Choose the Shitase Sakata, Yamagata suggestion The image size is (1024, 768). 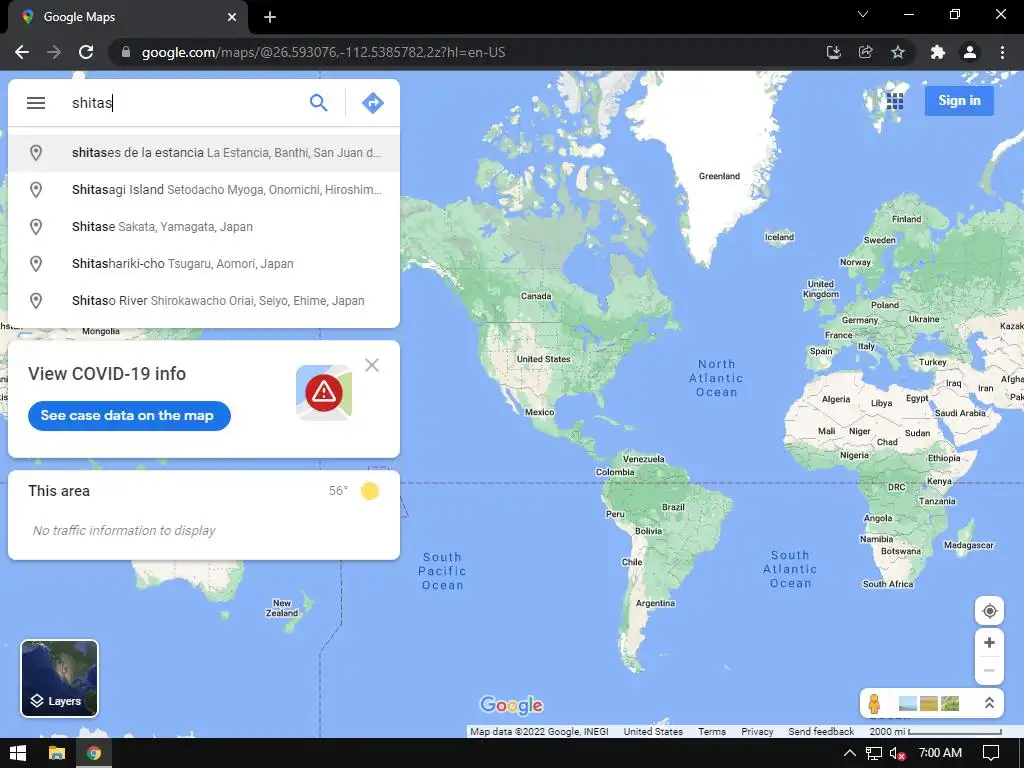[x=204, y=227]
